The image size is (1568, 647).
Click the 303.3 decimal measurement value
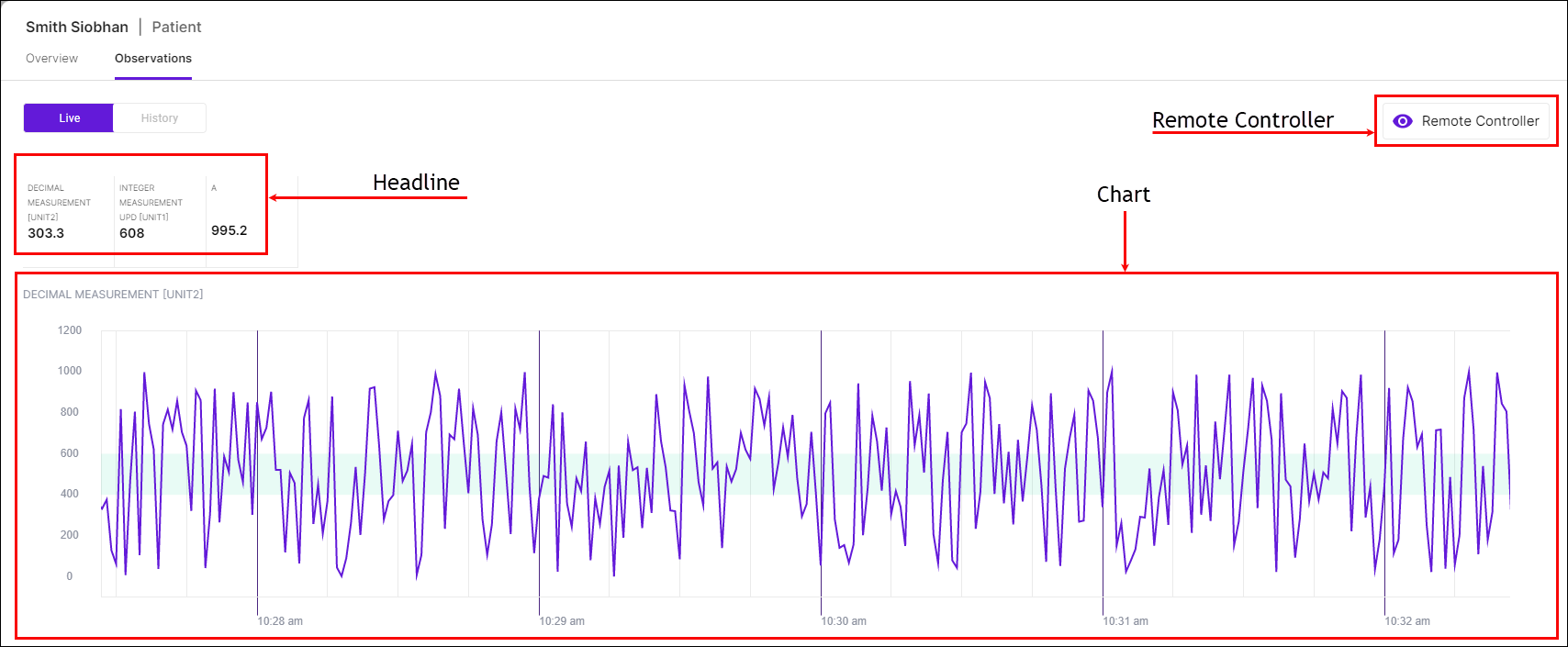coord(46,233)
